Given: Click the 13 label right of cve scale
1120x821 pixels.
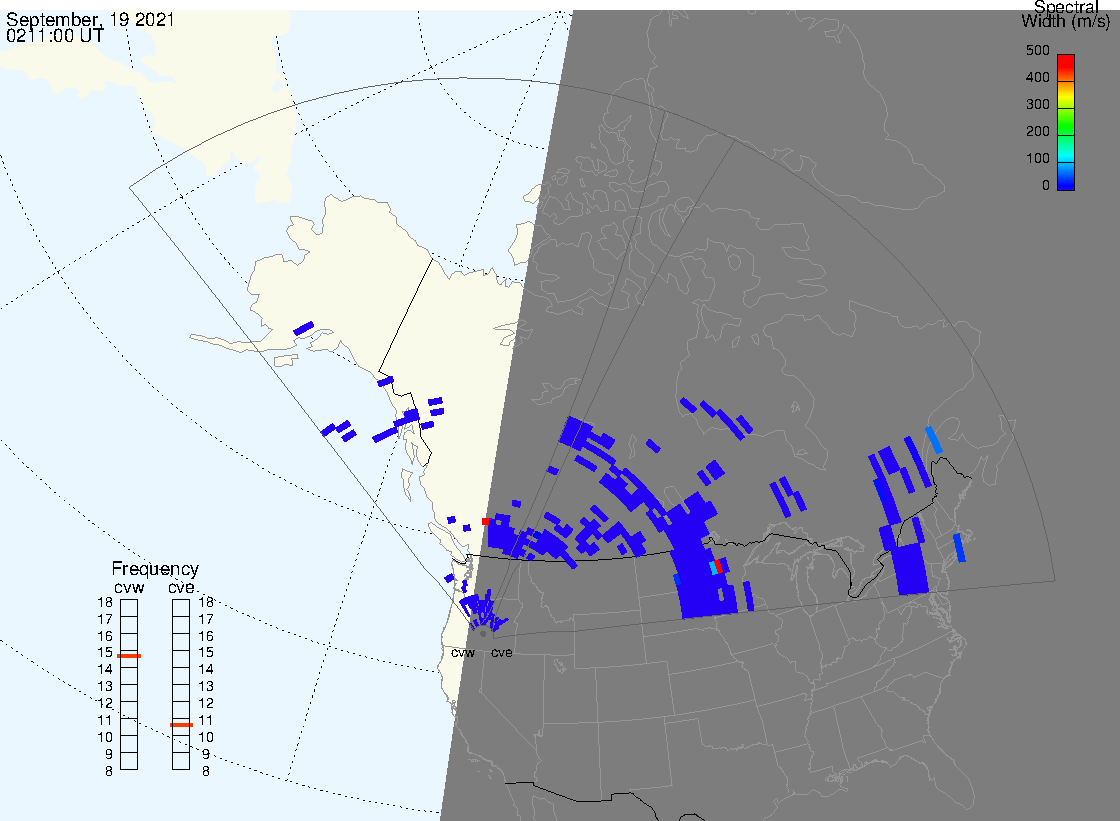Looking at the screenshot, I should tap(206, 687).
